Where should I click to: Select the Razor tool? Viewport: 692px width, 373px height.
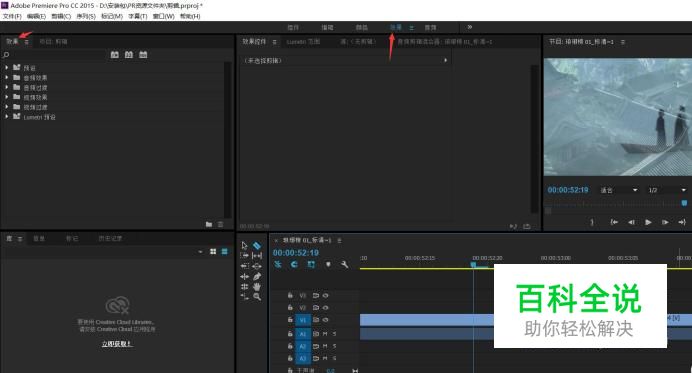pyautogui.click(x=257, y=245)
